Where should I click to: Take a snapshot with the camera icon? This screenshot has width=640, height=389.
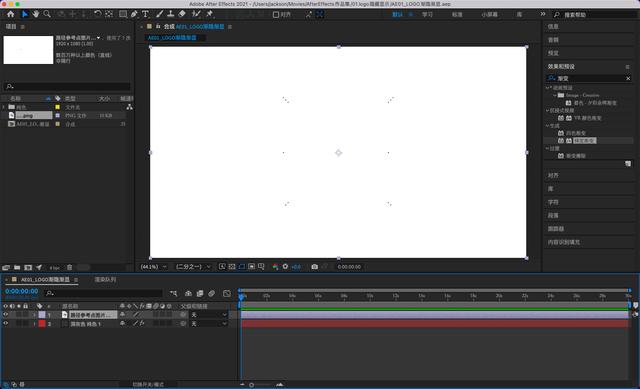pyautogui.click(x=314, y=267)
